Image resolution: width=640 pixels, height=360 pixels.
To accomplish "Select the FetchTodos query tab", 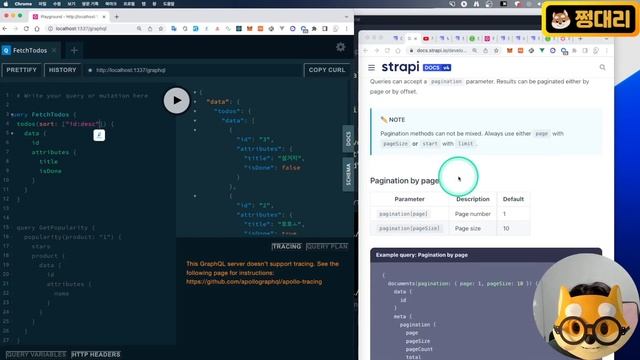I will 30,50.
